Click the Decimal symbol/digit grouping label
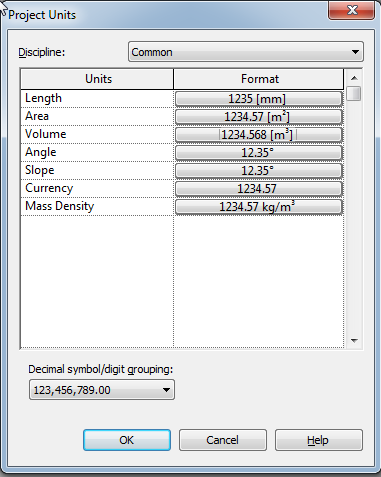The width and height of the screenshot is (381, 477). 101,369
